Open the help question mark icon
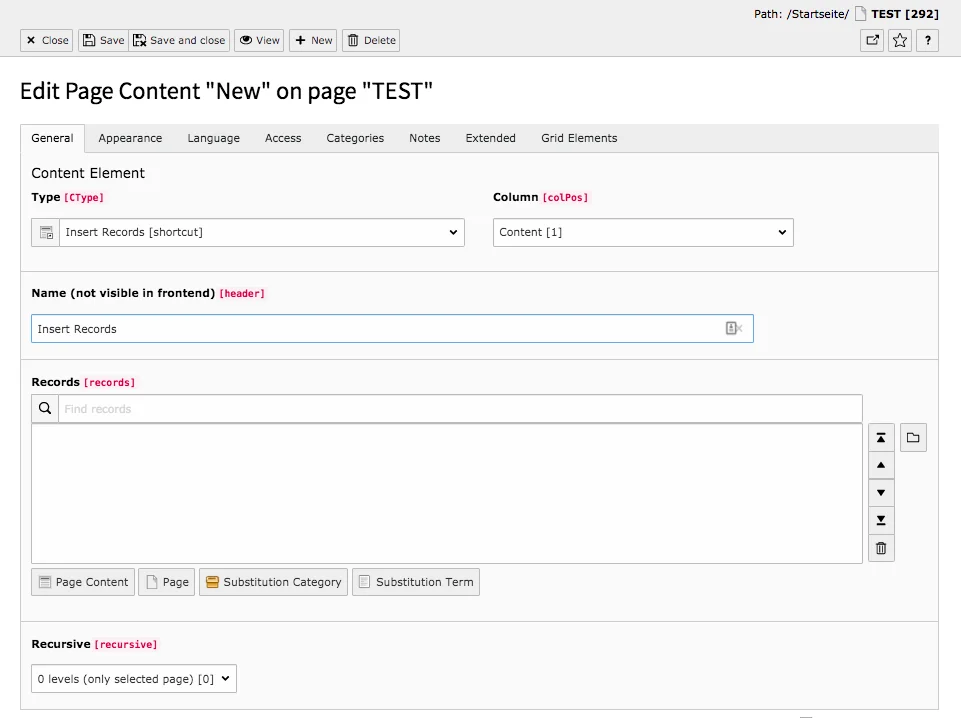 pos(926,40)
